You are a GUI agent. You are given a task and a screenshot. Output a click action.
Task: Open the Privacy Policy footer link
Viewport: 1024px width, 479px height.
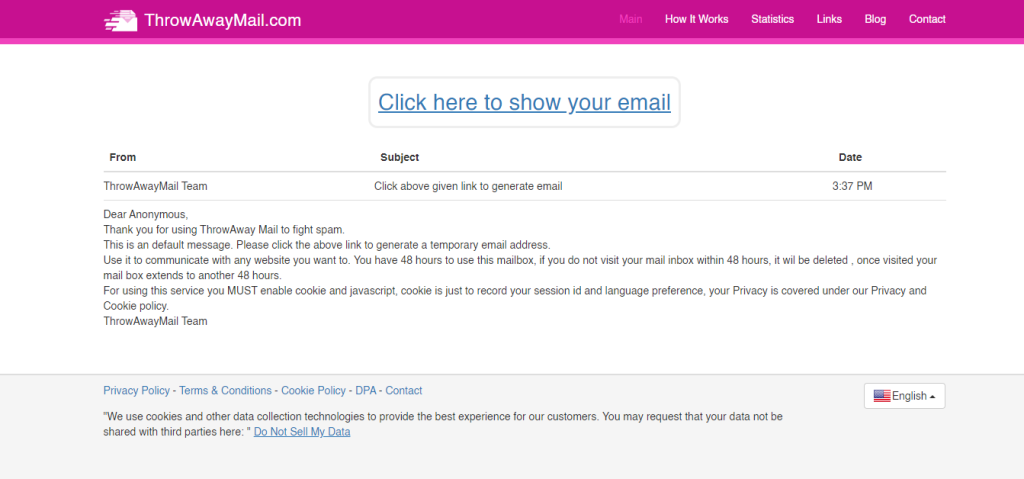[136, 391]
